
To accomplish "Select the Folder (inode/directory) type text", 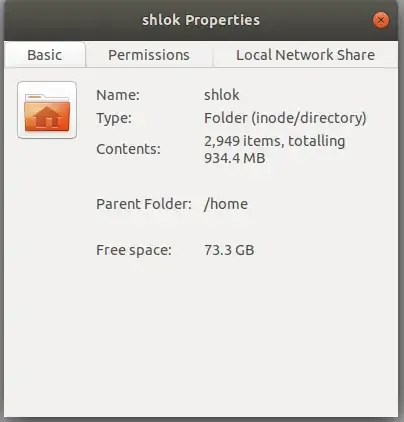I will pos(285,118).
